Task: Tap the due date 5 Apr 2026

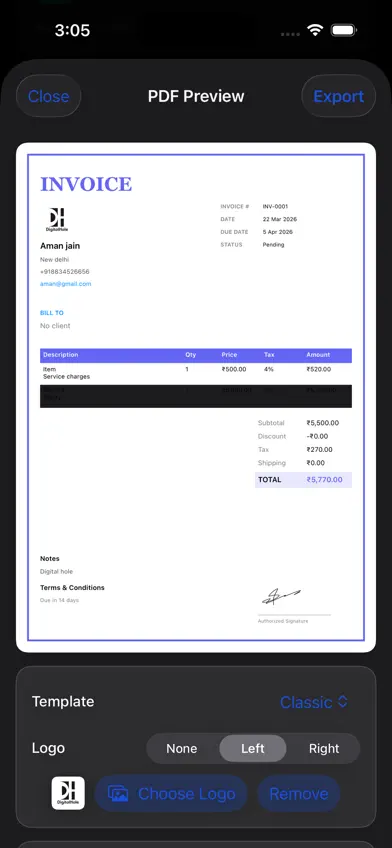Action: click(x=277, y=232)
